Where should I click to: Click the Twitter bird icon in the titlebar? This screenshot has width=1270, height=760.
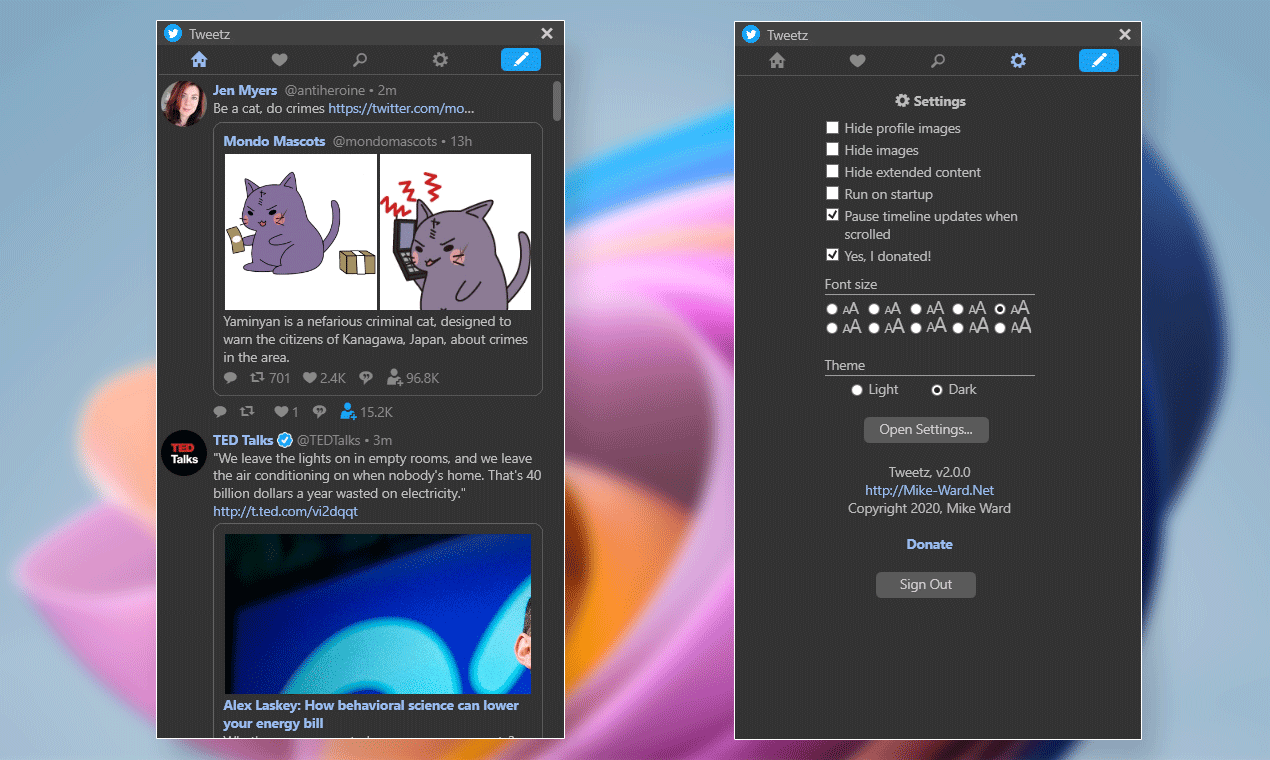(172, 33)
